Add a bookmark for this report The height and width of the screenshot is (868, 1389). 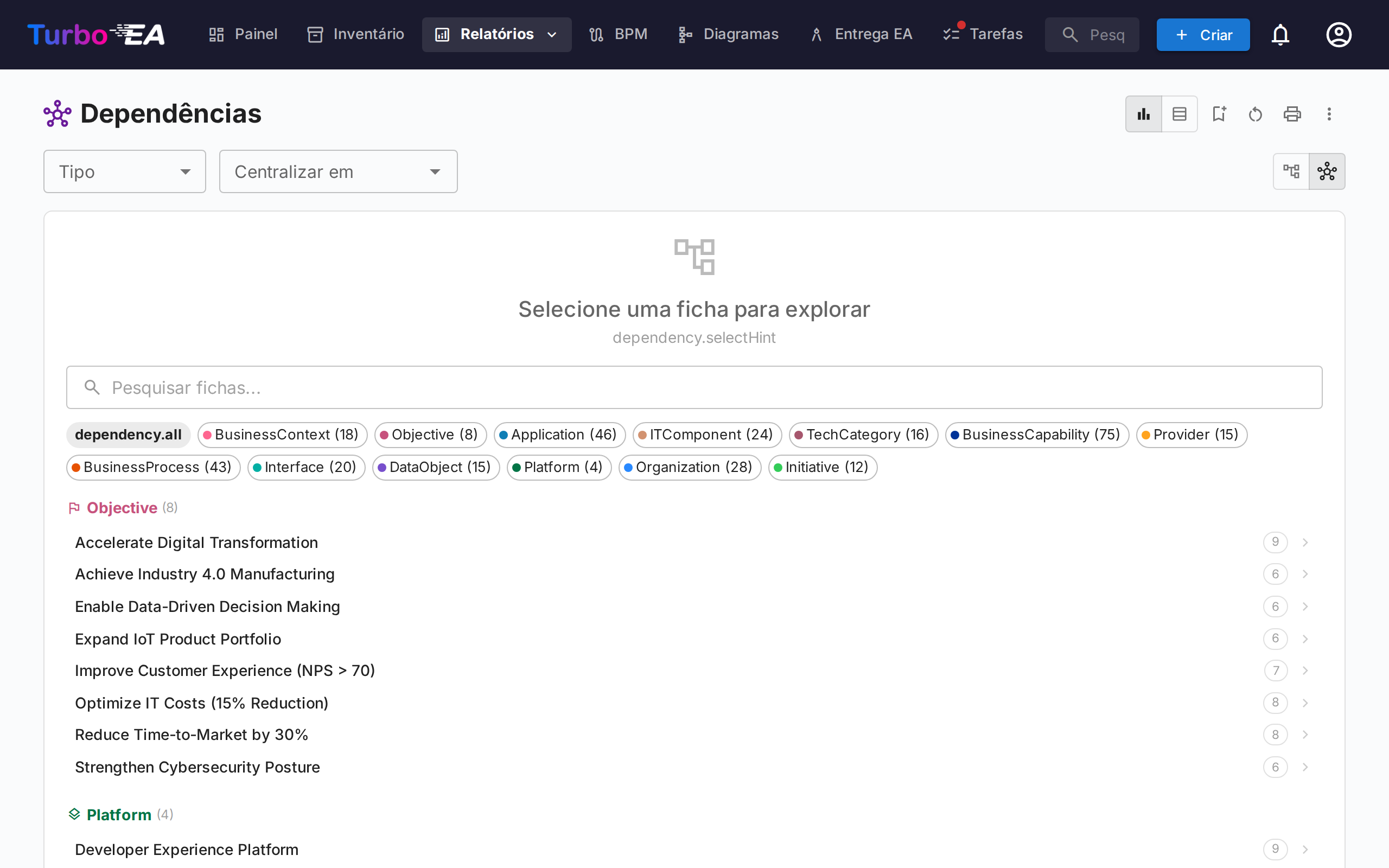click(x=1219, y=114)
